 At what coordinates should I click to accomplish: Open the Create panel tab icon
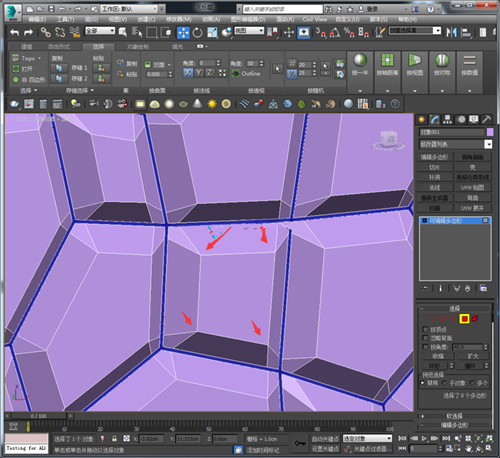coord(422,120)
